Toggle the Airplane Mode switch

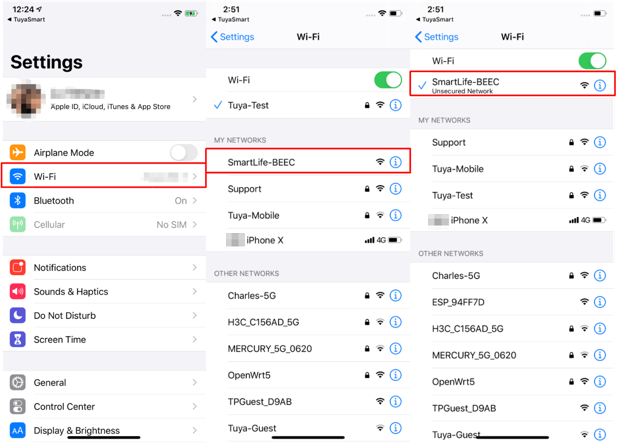pyautogui.click(x=183, y=152)
